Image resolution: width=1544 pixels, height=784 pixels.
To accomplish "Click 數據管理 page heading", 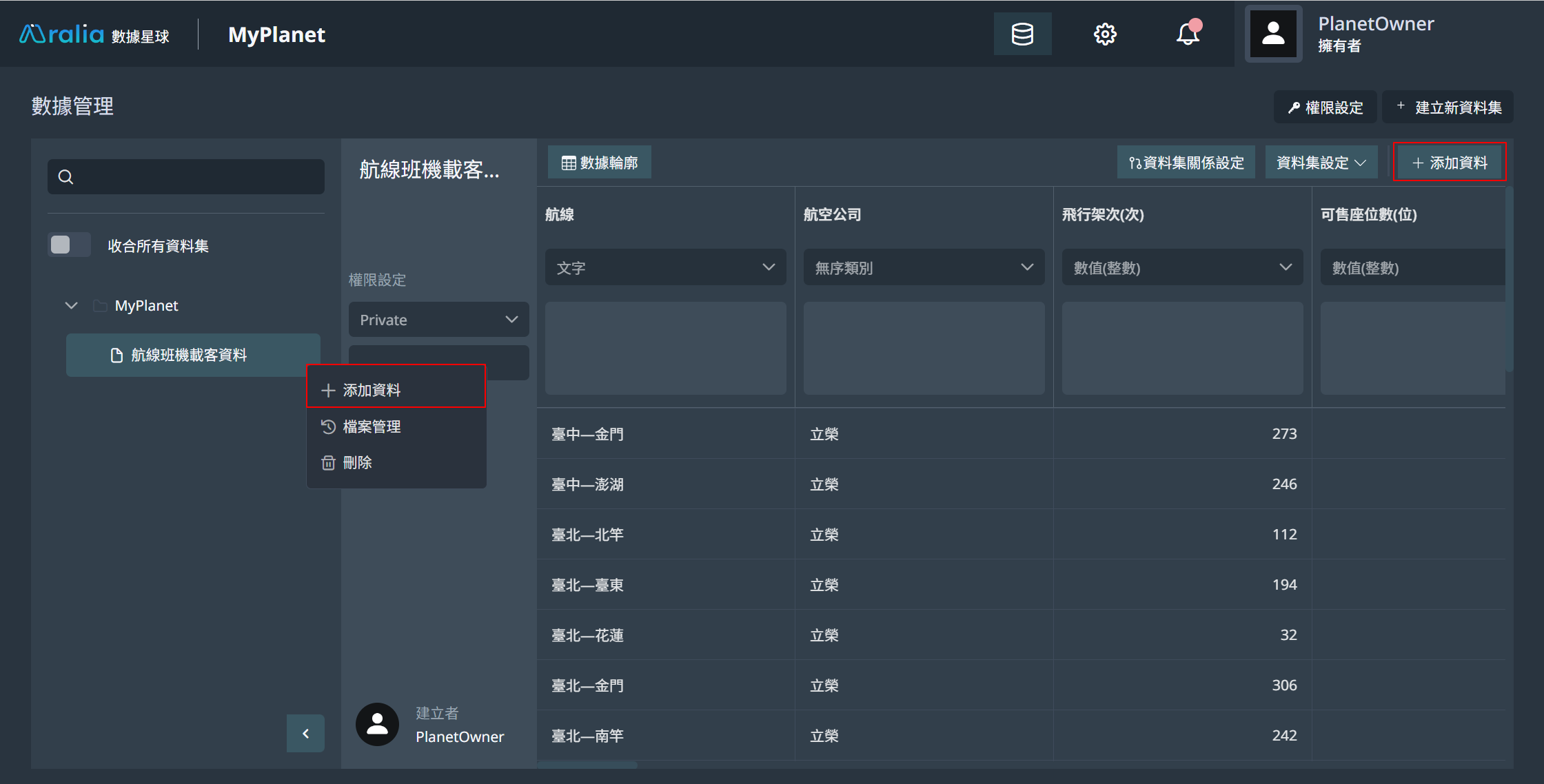I will pyautogui.click(x=72, y=106).
